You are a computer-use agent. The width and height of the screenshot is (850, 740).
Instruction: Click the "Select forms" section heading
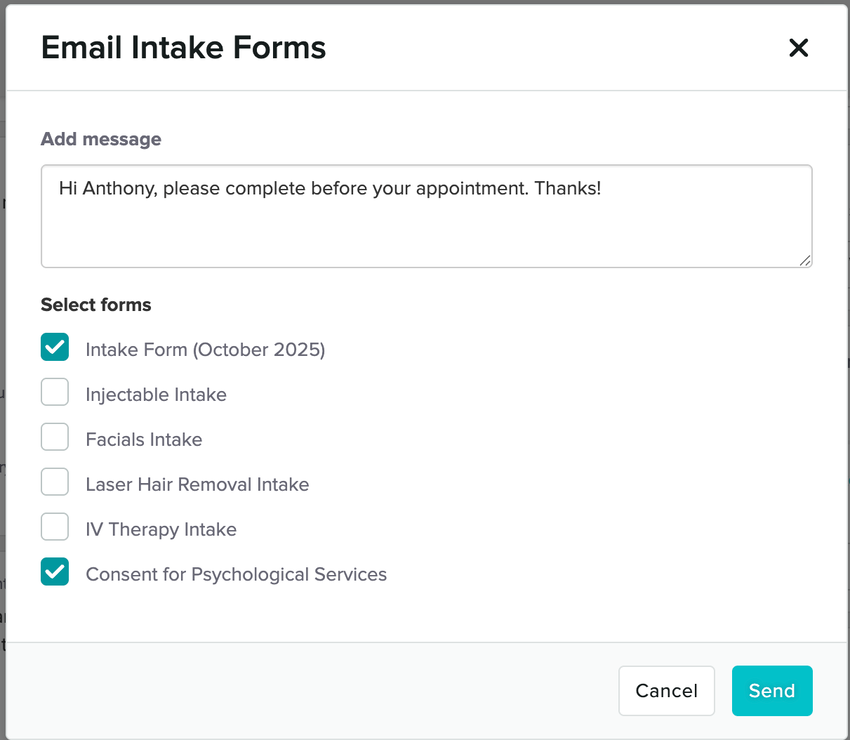tap(96, 305)
